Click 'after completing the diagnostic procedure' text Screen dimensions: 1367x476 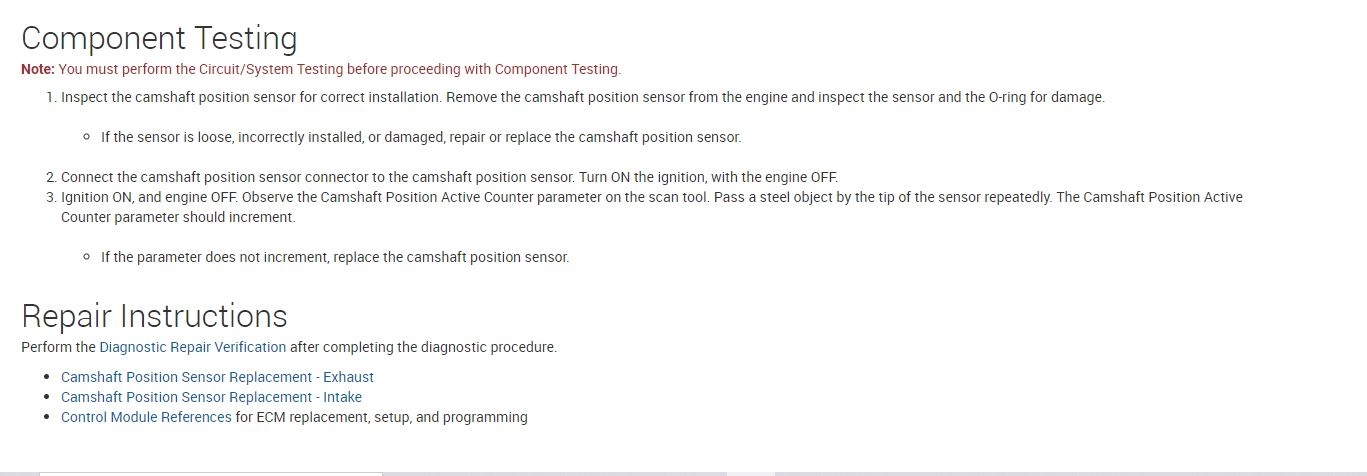click(423, 347)
